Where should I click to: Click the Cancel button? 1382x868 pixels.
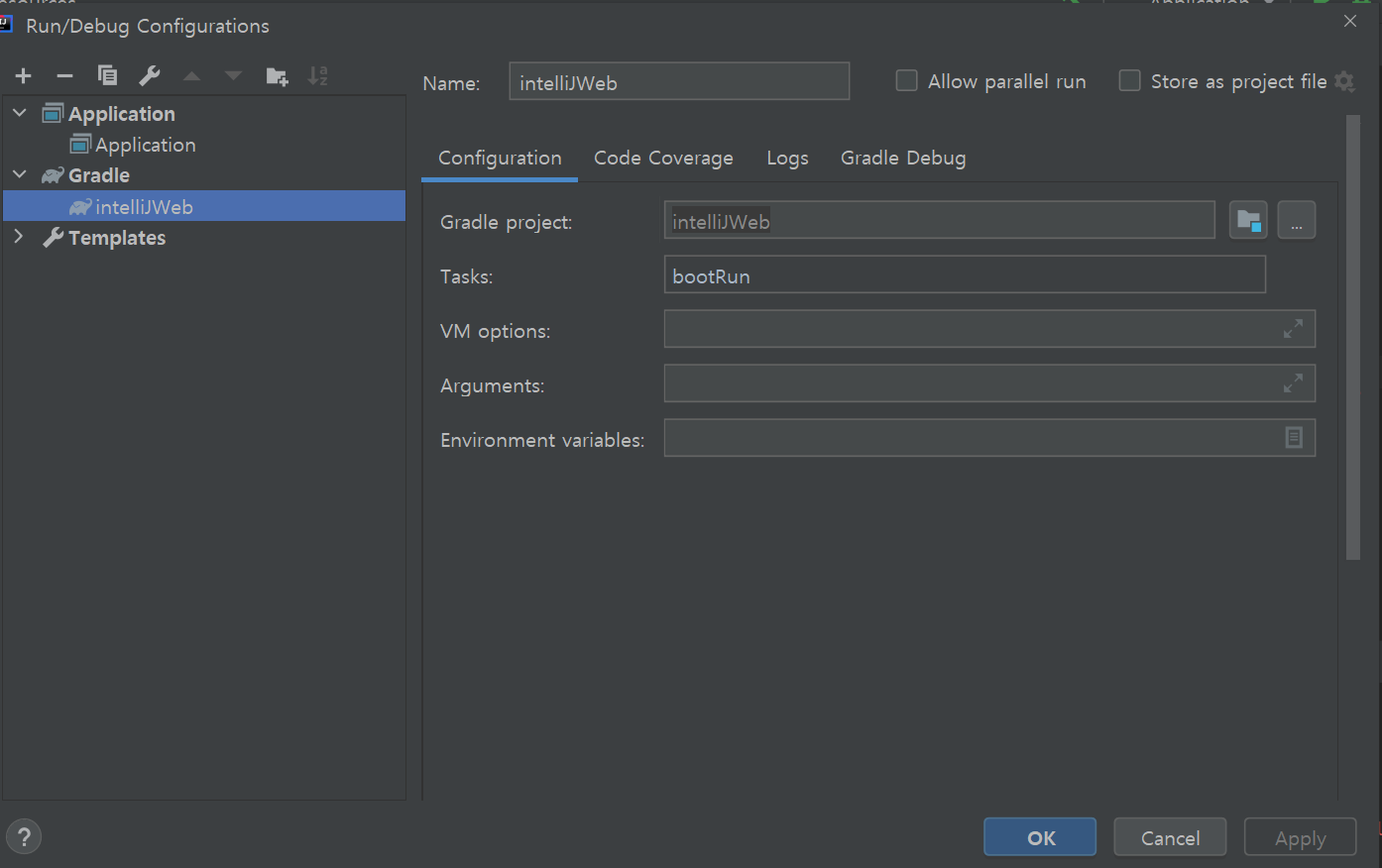click(x=1170, y=837)
